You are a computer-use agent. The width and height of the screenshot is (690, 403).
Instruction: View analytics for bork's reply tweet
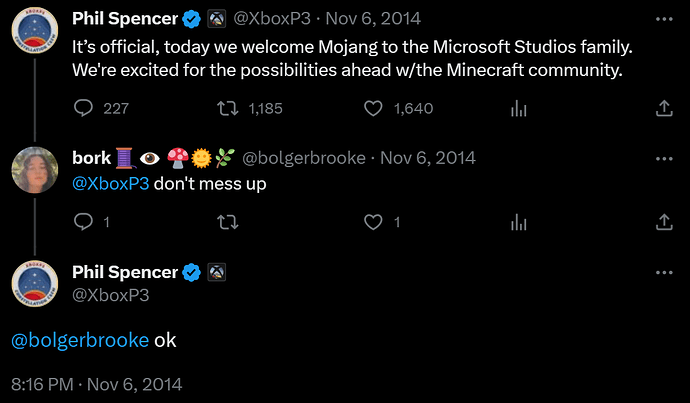519,222
